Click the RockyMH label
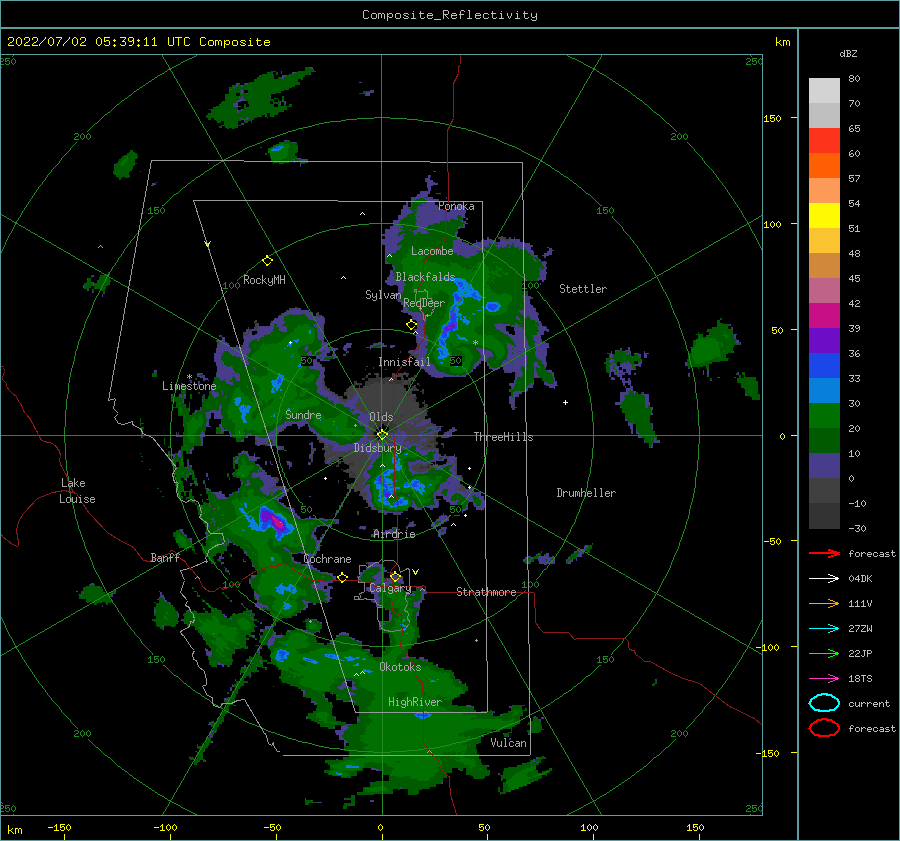This screenshot has width=900, height=841. 264,280
